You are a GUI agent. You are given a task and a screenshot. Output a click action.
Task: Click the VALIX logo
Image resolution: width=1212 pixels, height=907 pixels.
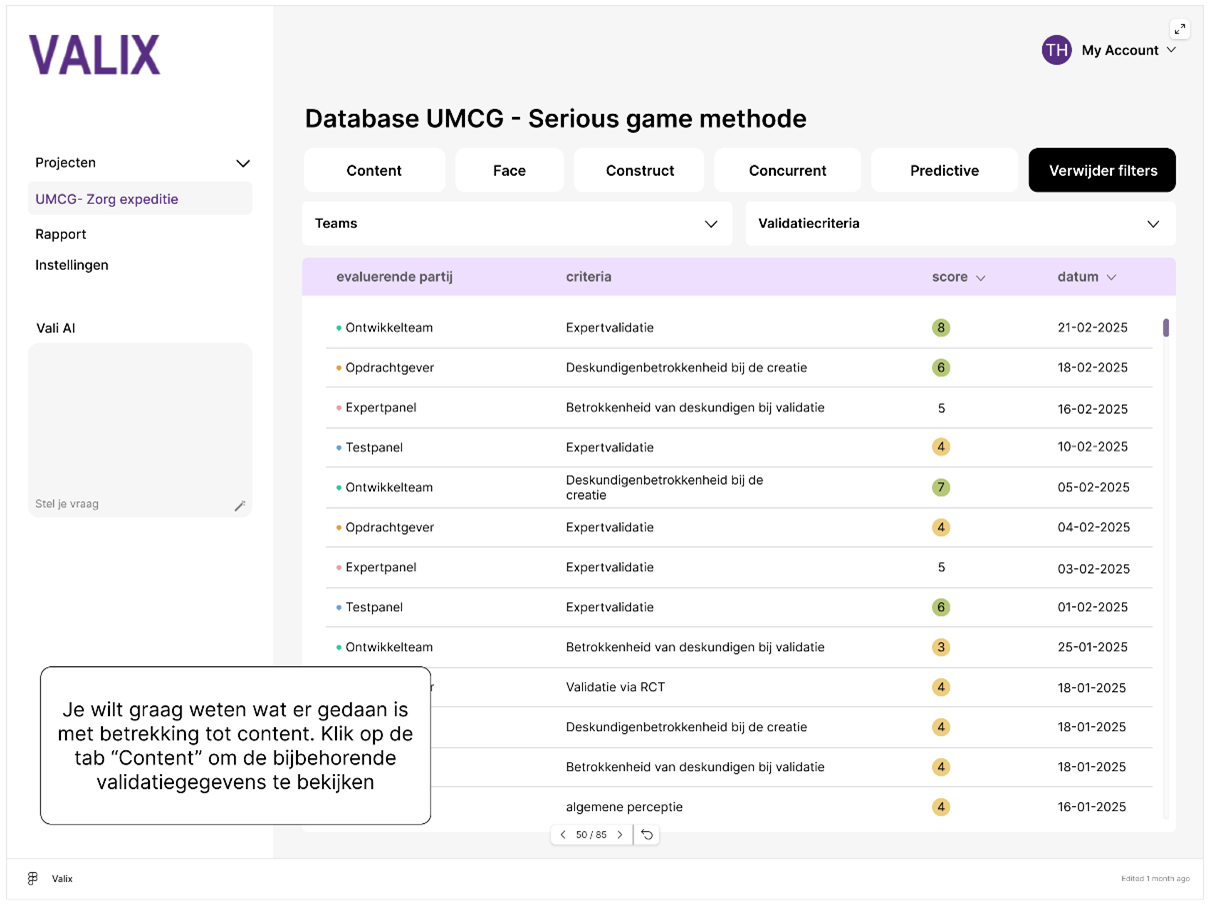(x=94, y=55)
